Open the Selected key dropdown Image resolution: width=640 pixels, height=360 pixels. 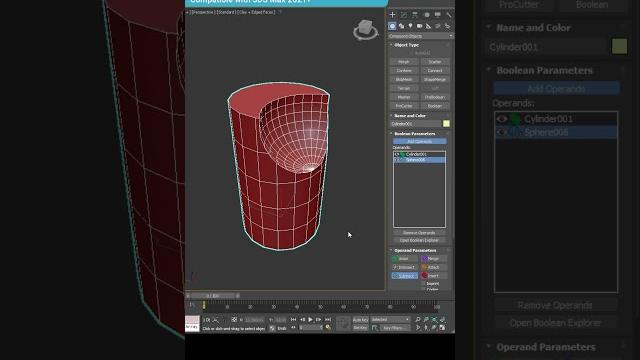click(390, 320)
